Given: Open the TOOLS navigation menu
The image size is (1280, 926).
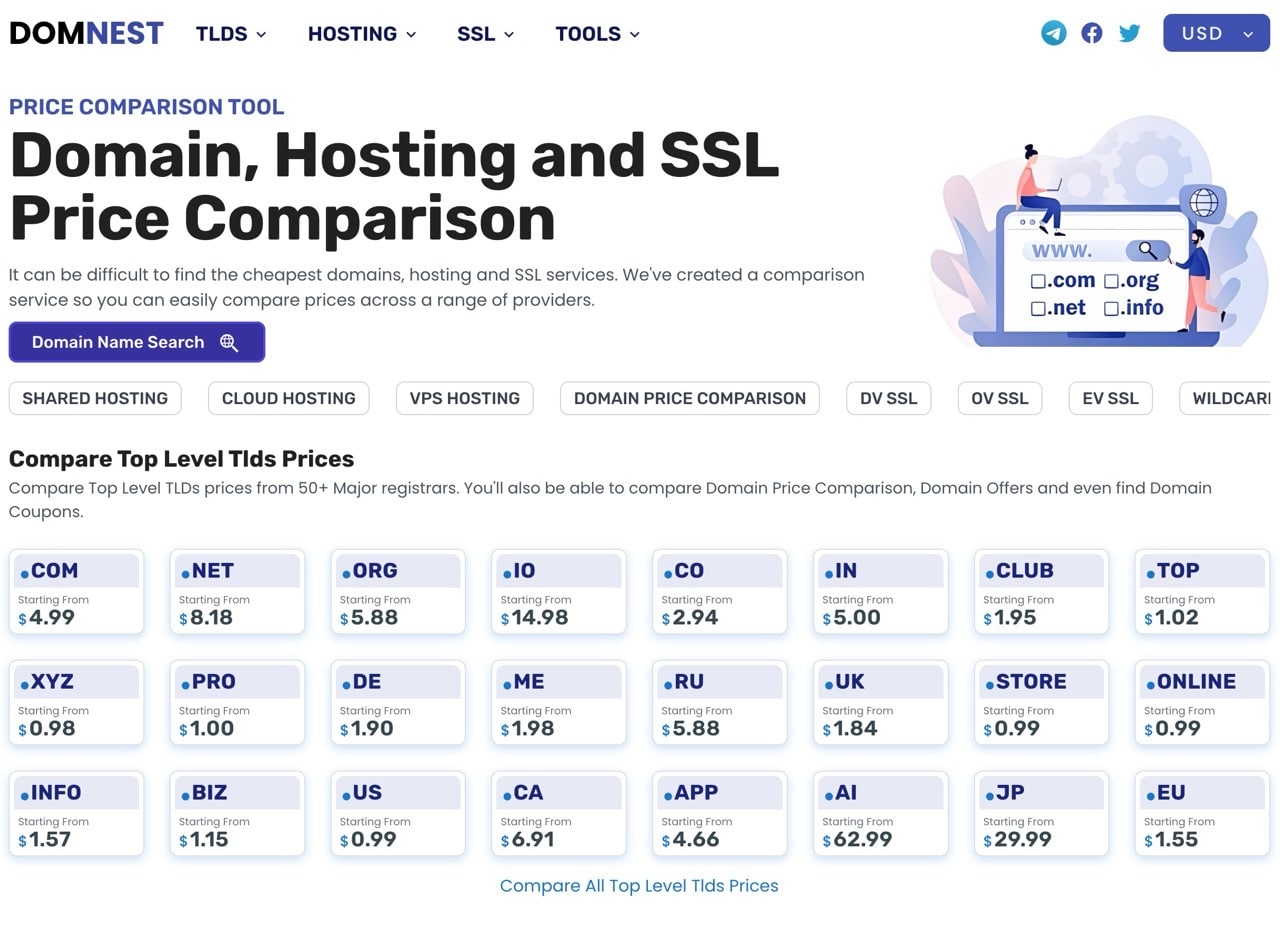Looking at the screenshot, I should click(597, 34).
